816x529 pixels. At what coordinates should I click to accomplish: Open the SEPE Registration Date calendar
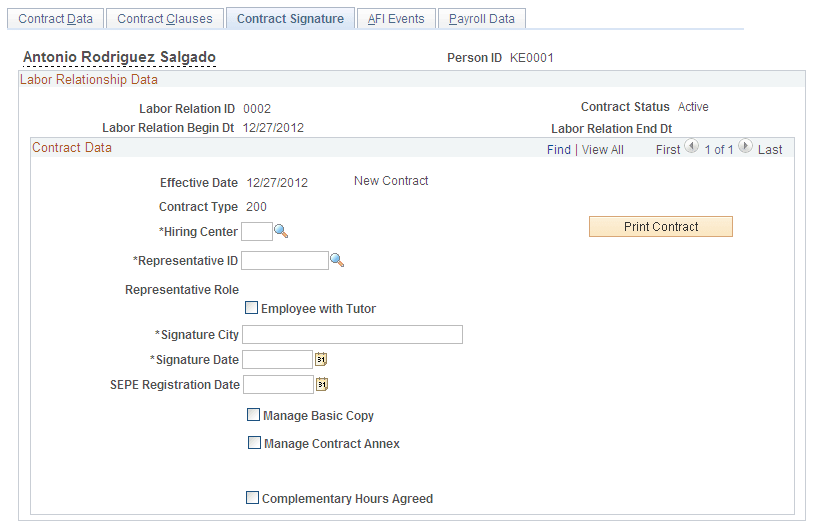click(x=322, y=384)
